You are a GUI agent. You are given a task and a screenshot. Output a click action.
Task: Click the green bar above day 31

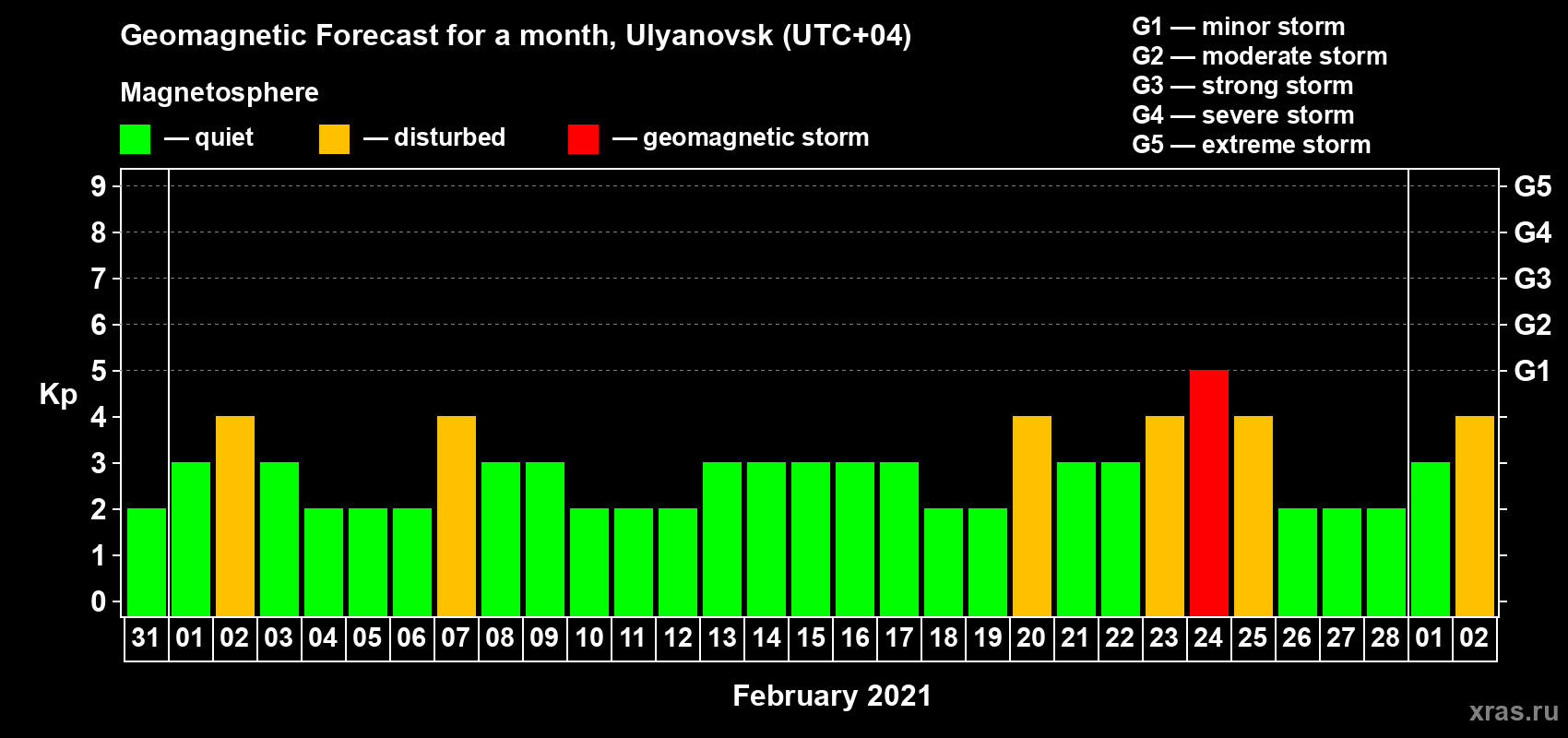pyautogui.click(x=146, y=562)
